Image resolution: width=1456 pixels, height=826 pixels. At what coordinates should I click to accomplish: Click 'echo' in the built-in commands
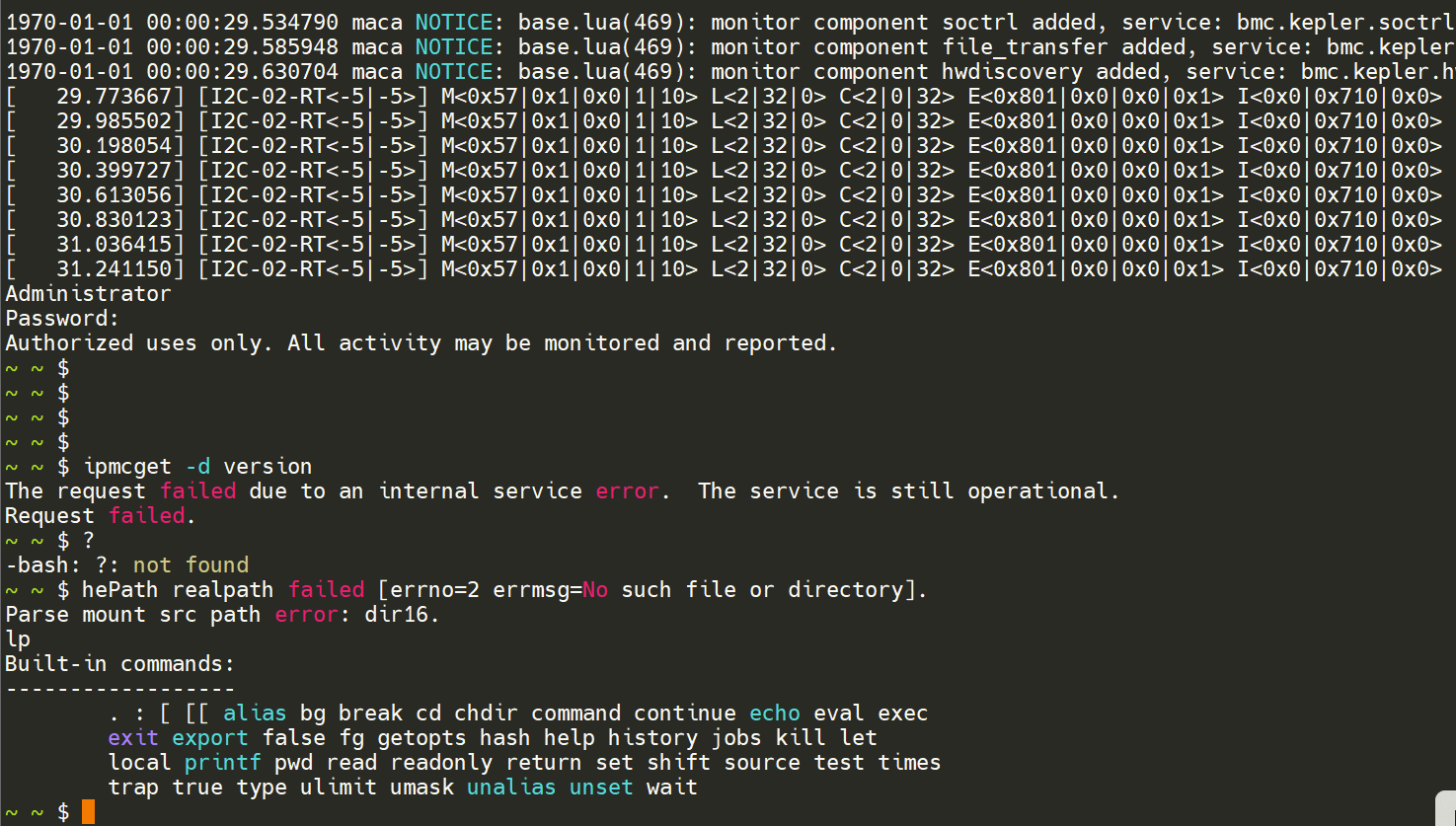coord(775,713)
